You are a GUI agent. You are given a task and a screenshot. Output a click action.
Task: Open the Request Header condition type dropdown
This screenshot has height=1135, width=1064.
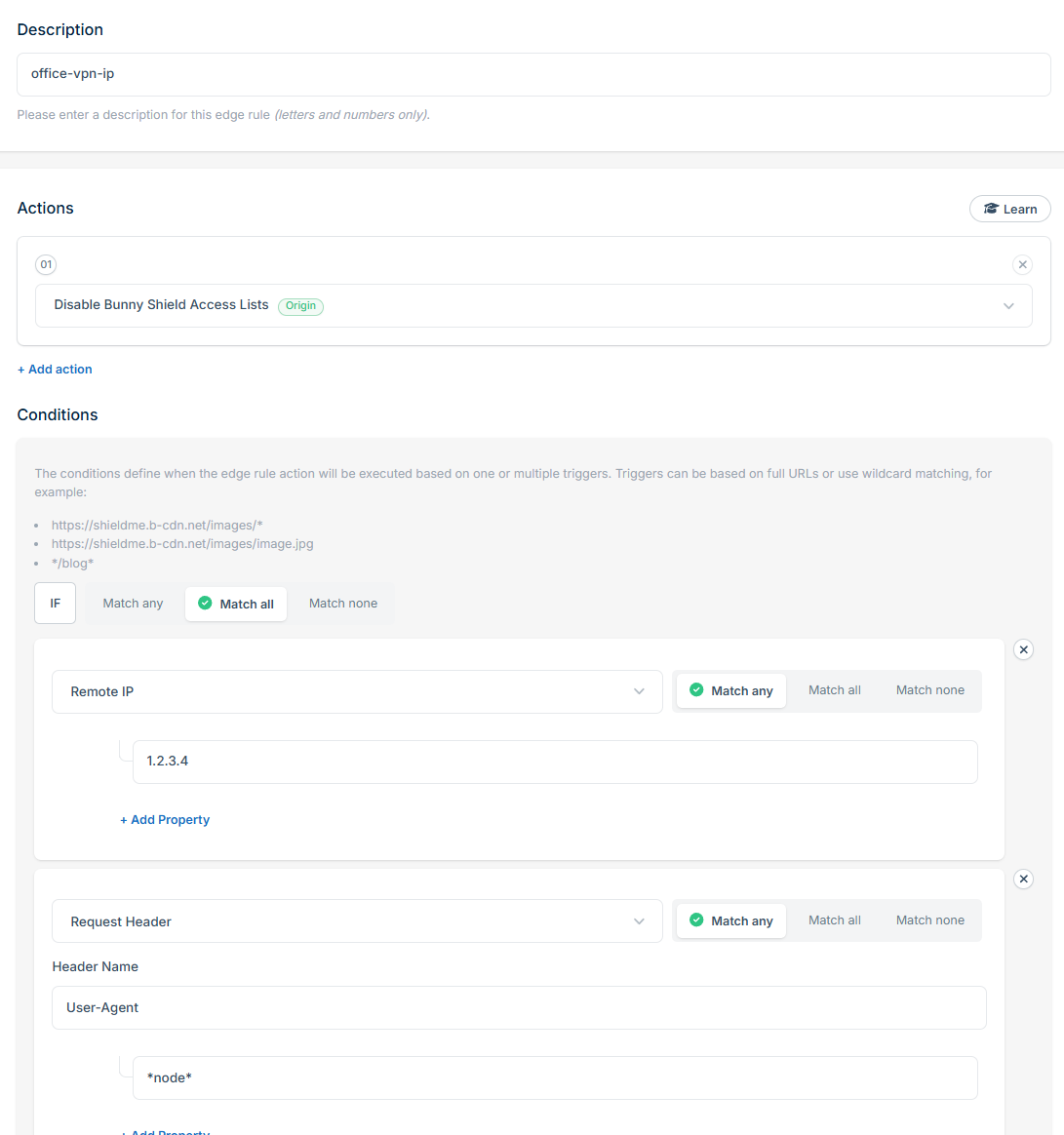[x=357, y=920]
